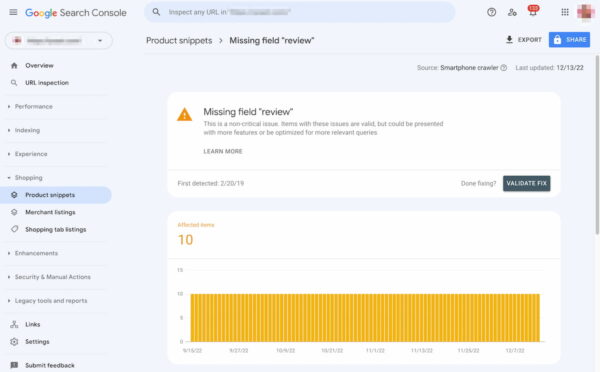The height and width of the screenshot is (372, 600).
Task: Click the VALIDATE FIX button
Action: 527,183
